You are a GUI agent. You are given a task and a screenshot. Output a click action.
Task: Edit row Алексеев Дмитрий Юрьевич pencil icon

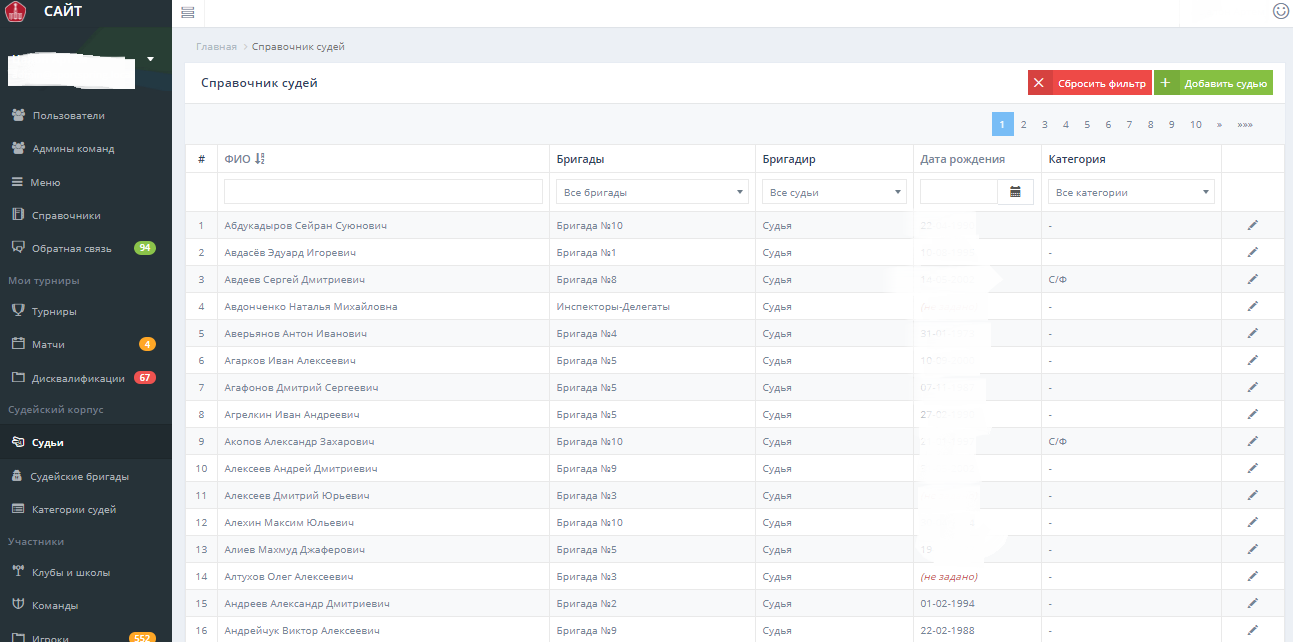[1253, 495]
